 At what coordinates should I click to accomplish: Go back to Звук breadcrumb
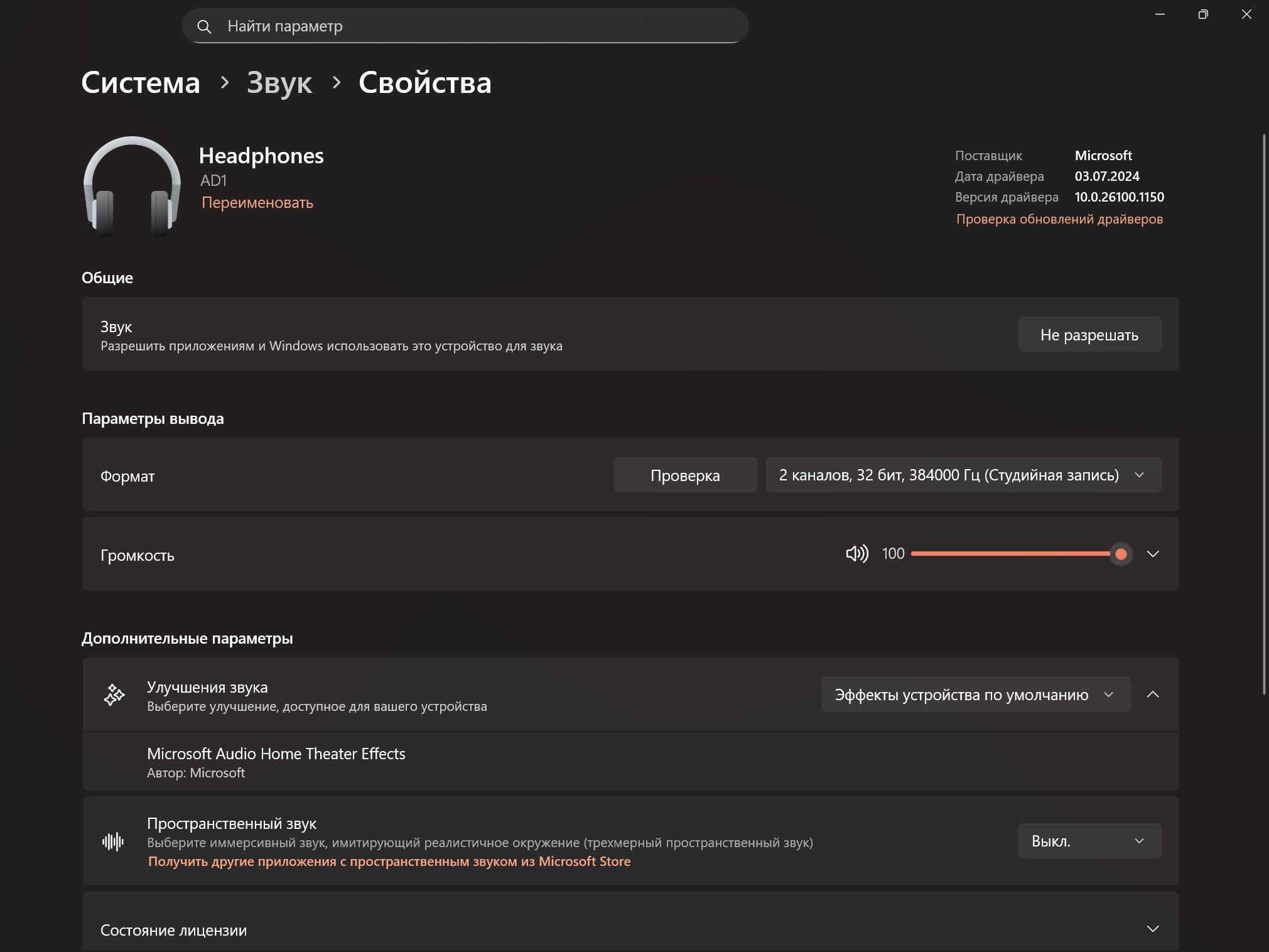(x=279, y=83)
